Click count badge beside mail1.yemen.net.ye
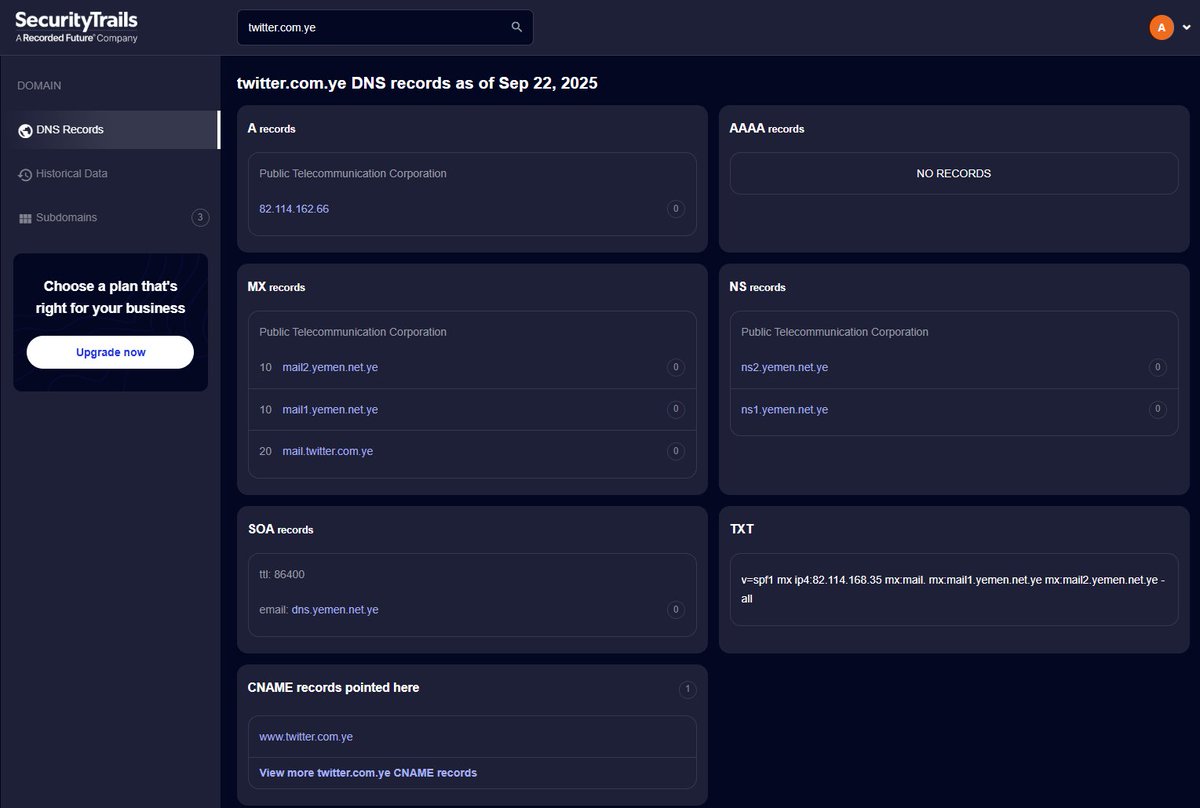 (x=676, y=409)
